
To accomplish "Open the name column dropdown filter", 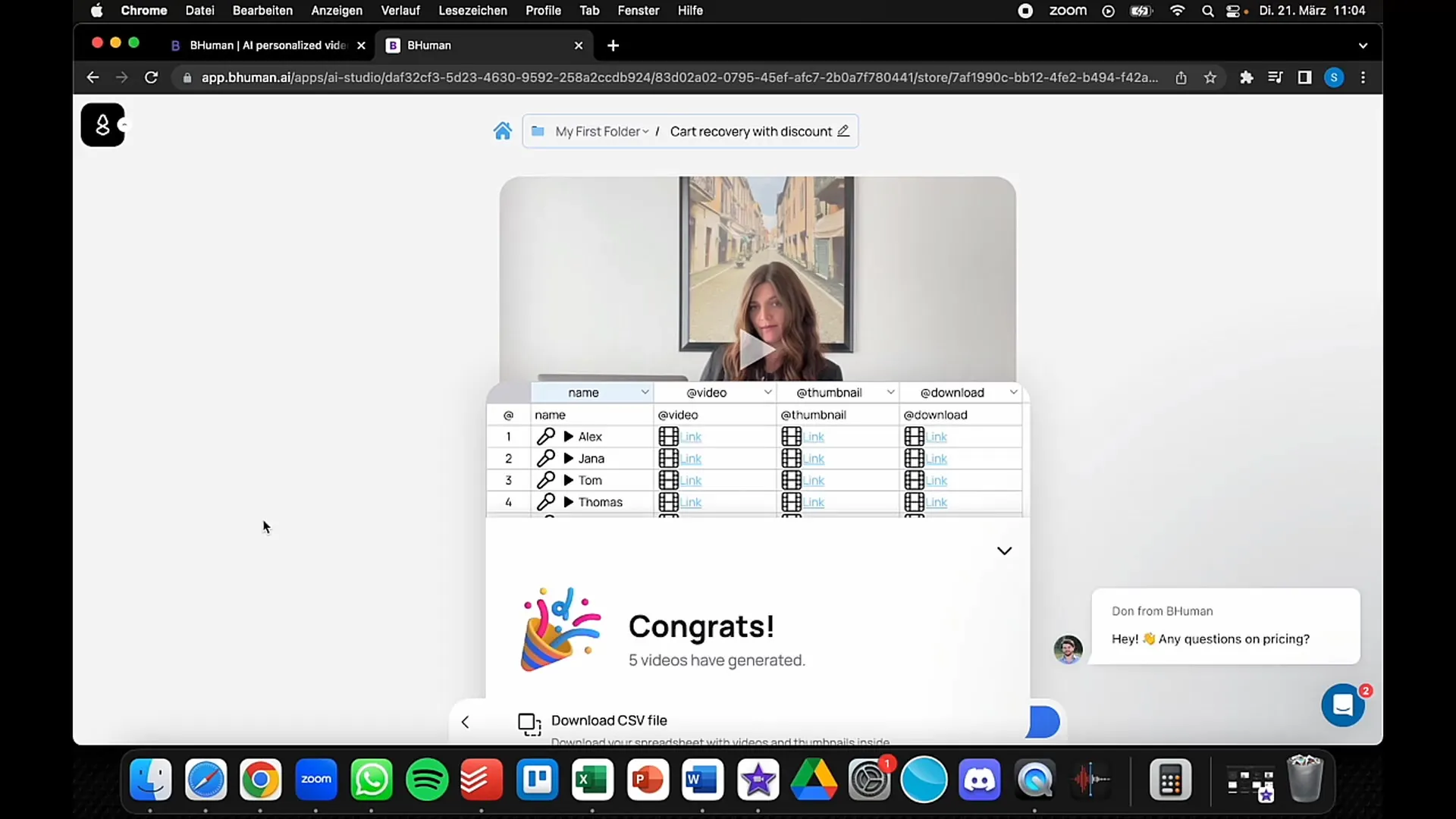I will click(645, 392).
